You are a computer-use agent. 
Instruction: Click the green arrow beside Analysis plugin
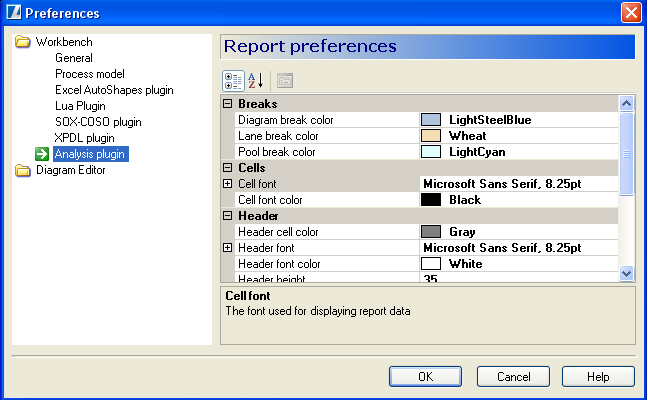[42, 154]
